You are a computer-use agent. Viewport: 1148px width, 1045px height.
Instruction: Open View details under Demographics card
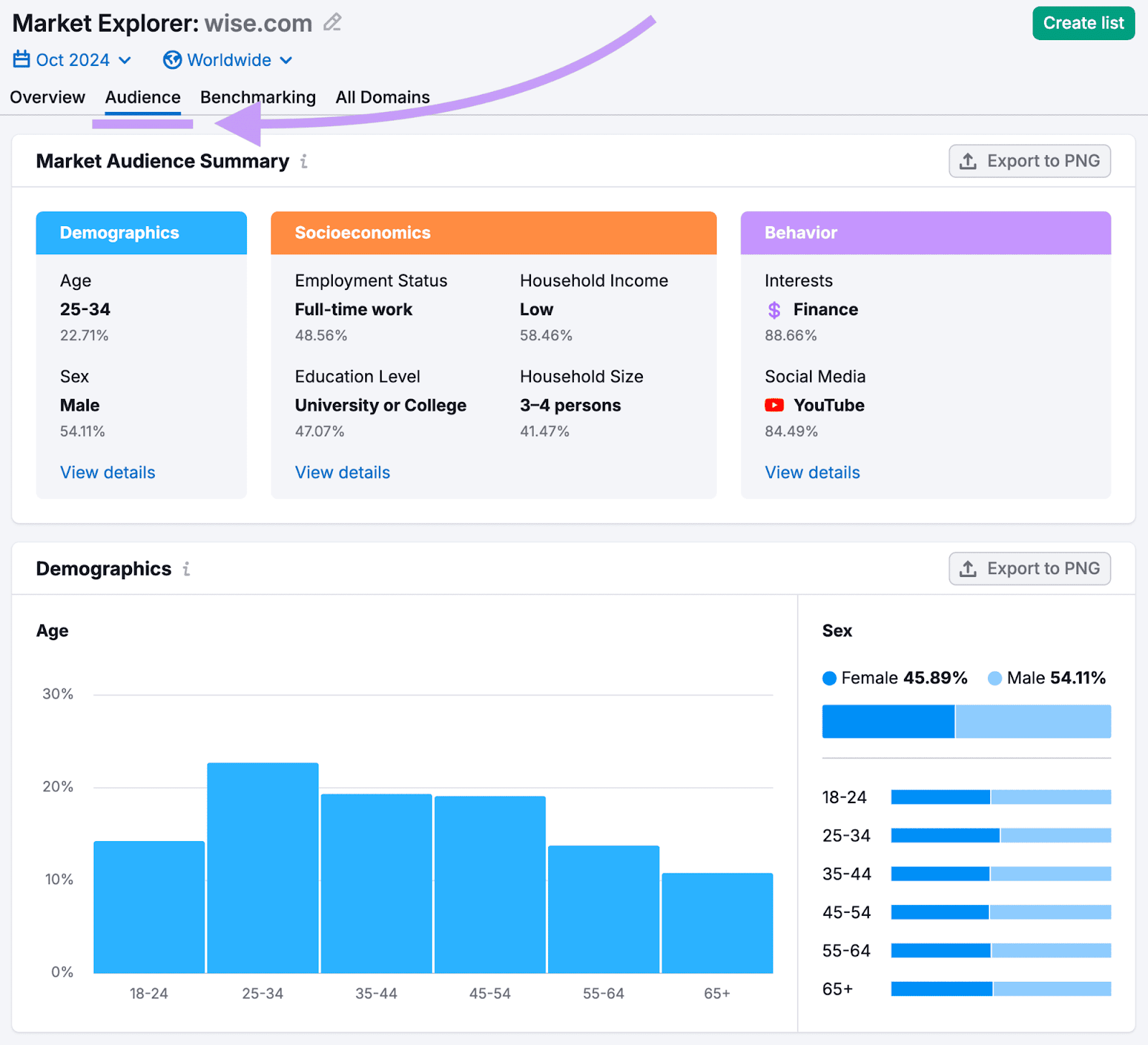point(107,472)
